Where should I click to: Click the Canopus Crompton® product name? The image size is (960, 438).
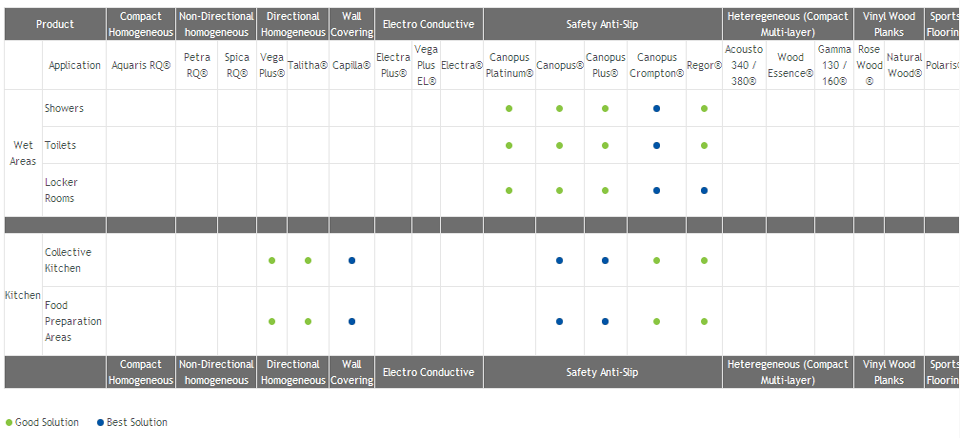[657, 66]
